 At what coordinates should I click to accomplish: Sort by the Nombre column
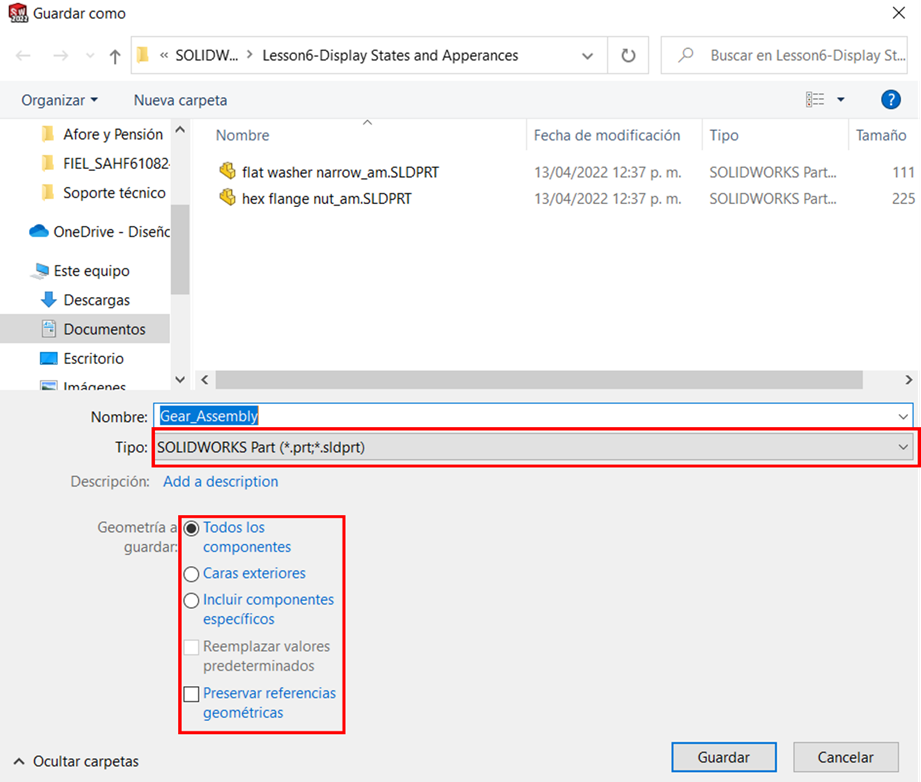pyautogui.click(x=243, y=135)
